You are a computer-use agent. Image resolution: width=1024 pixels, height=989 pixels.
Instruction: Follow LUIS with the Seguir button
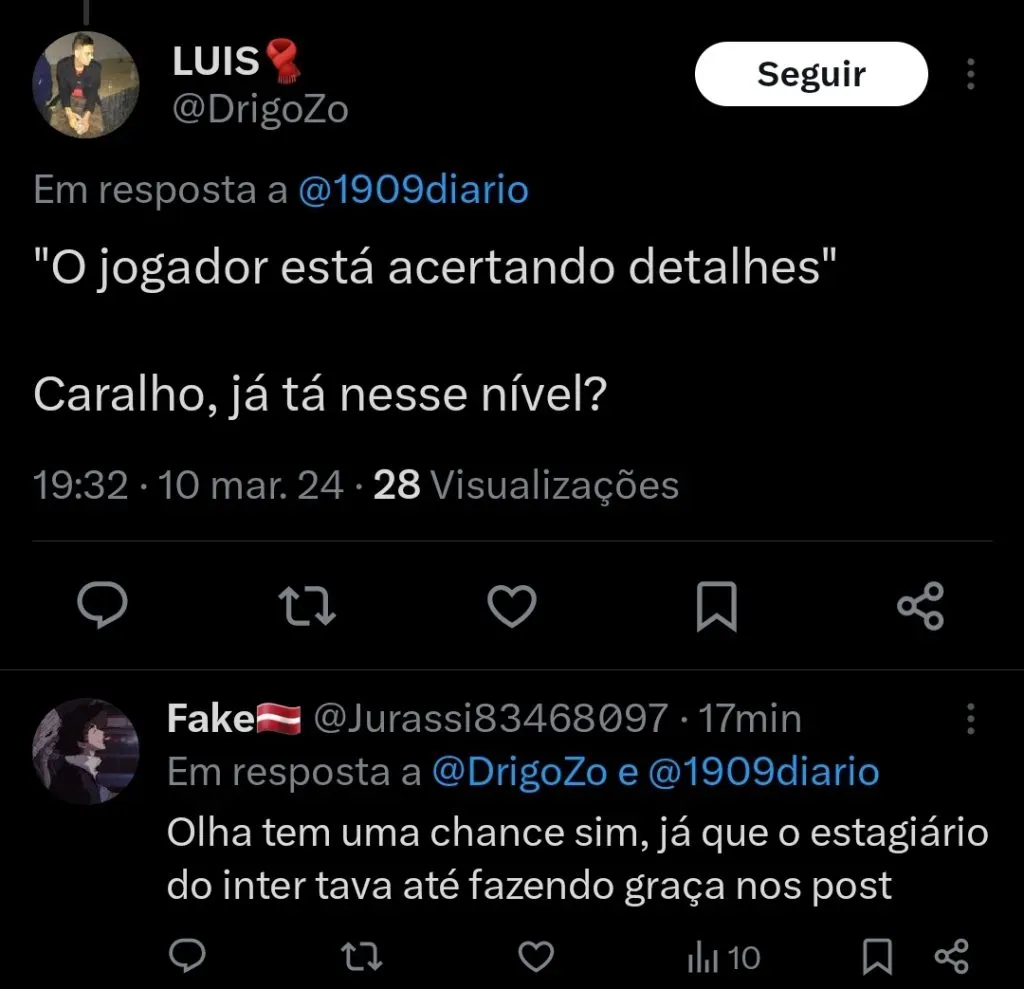tap(811, 74)
